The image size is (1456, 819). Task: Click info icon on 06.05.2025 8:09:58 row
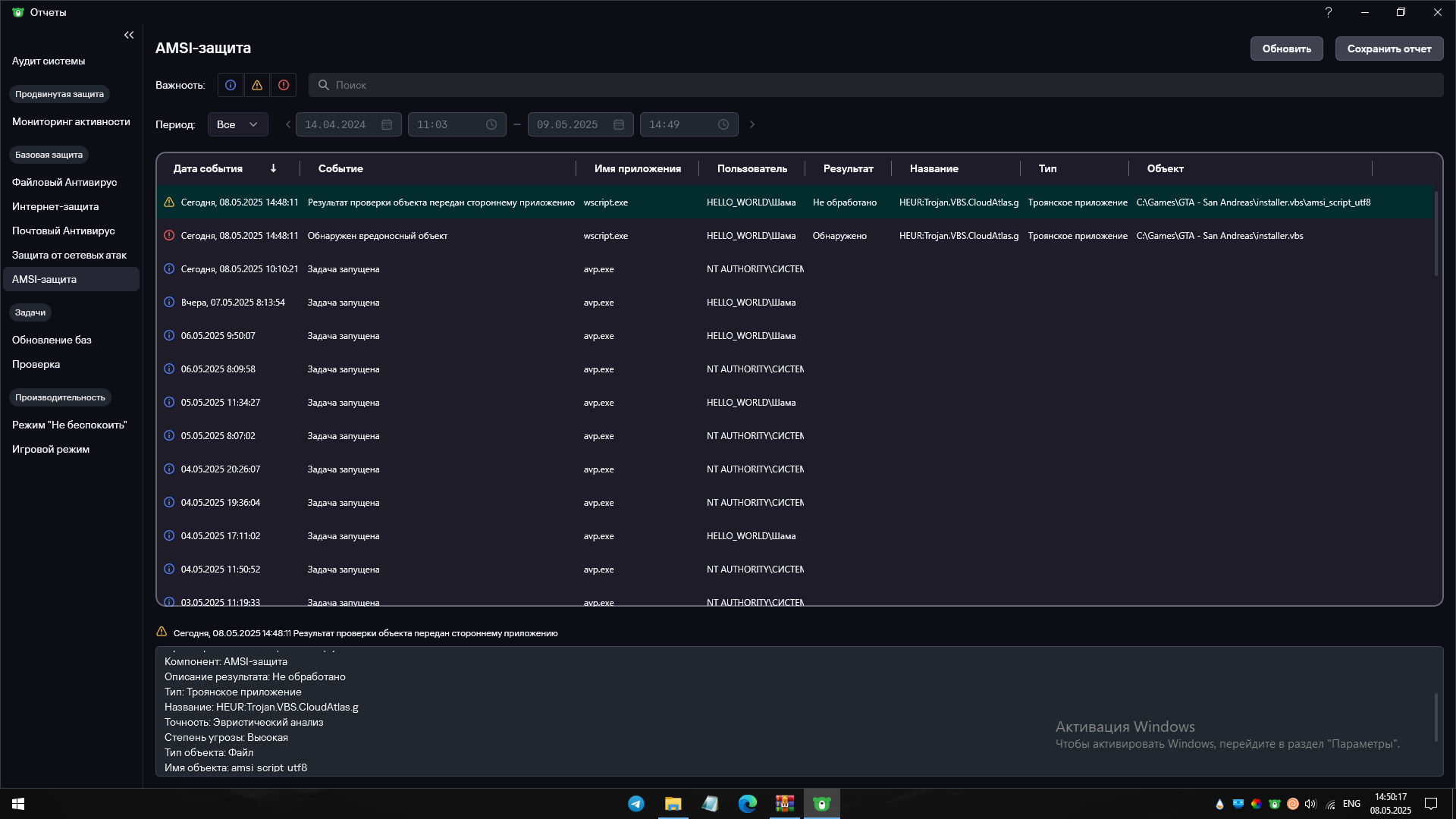(169, 369)
